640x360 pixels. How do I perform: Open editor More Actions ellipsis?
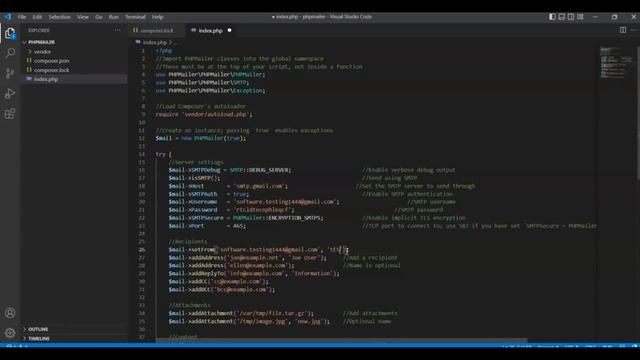click(633, 30)
